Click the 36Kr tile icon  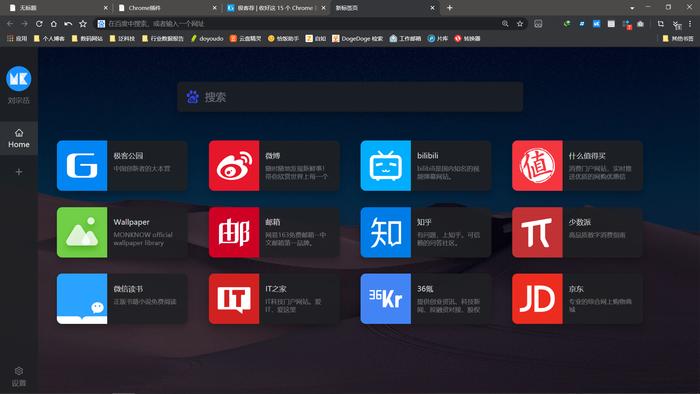click(x=385, y=299)
